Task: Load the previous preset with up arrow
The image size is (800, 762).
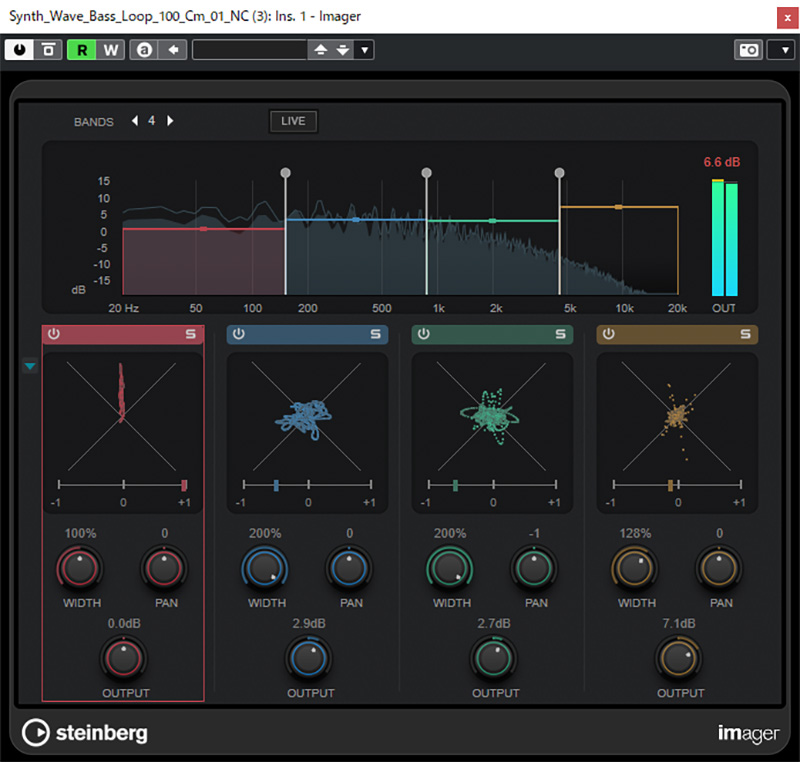Action: click(x=320, y=50)
